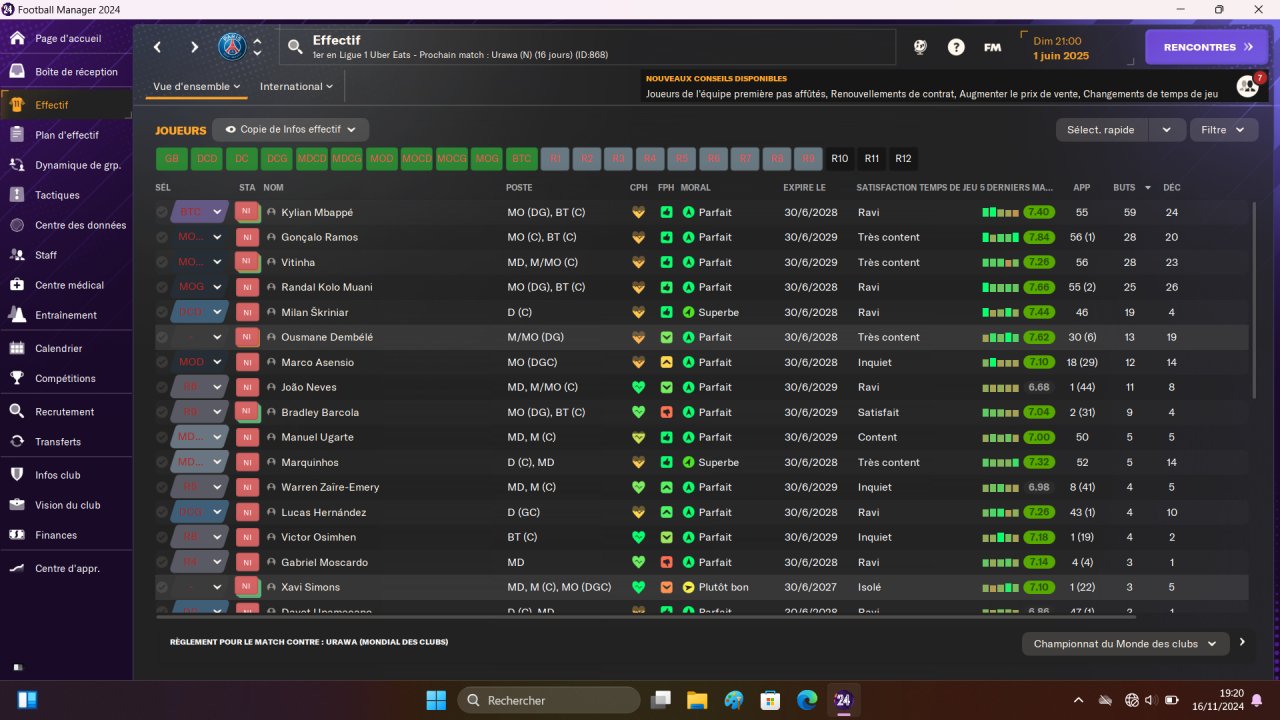
Task: Select the Randal Kolo Muani checkbox
Action: pyautogui.click(x=162, y=287)
